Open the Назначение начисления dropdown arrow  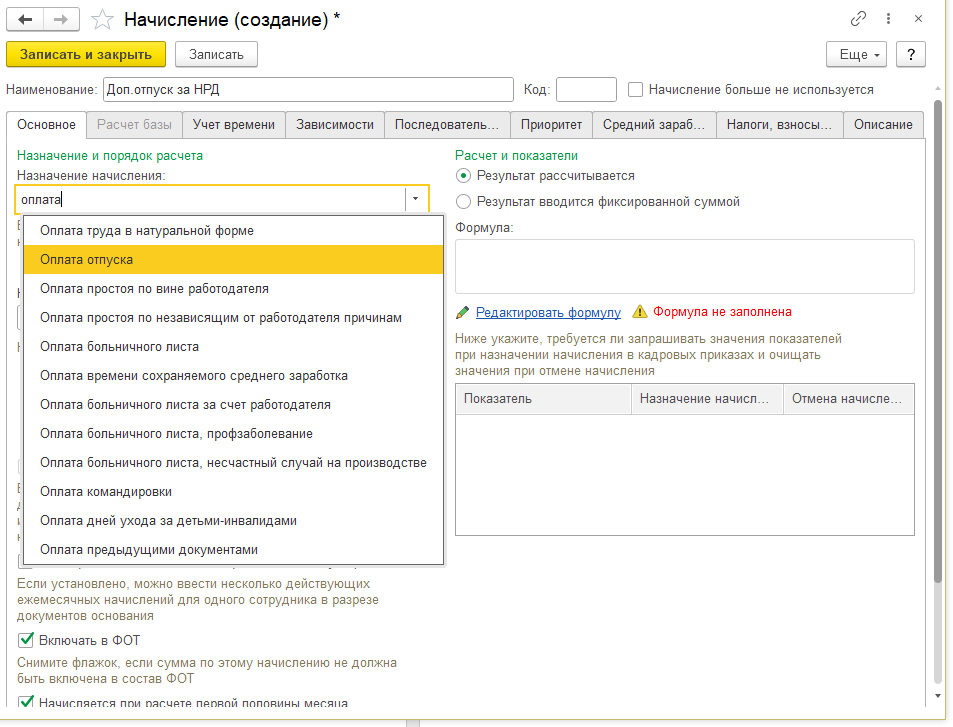(416, 199)
